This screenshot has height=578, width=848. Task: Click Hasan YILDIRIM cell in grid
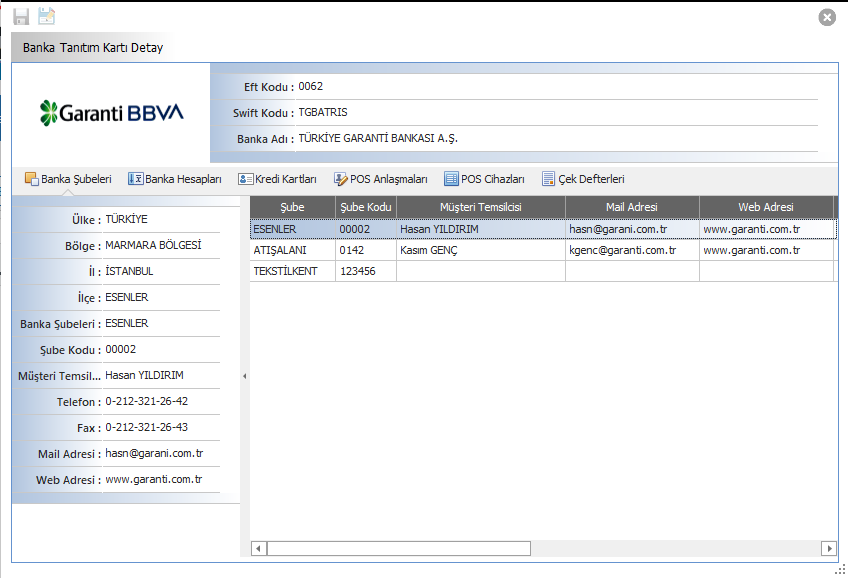click(481, 229)
